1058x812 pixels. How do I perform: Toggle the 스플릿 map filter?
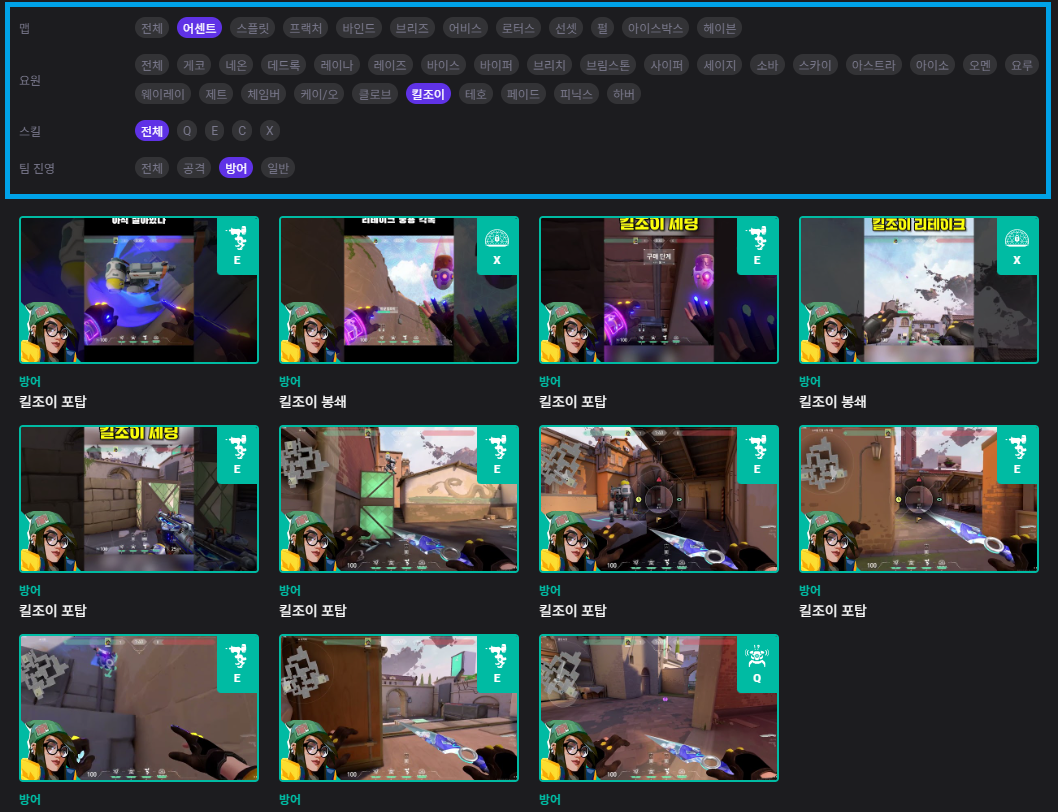pos(253,28)
